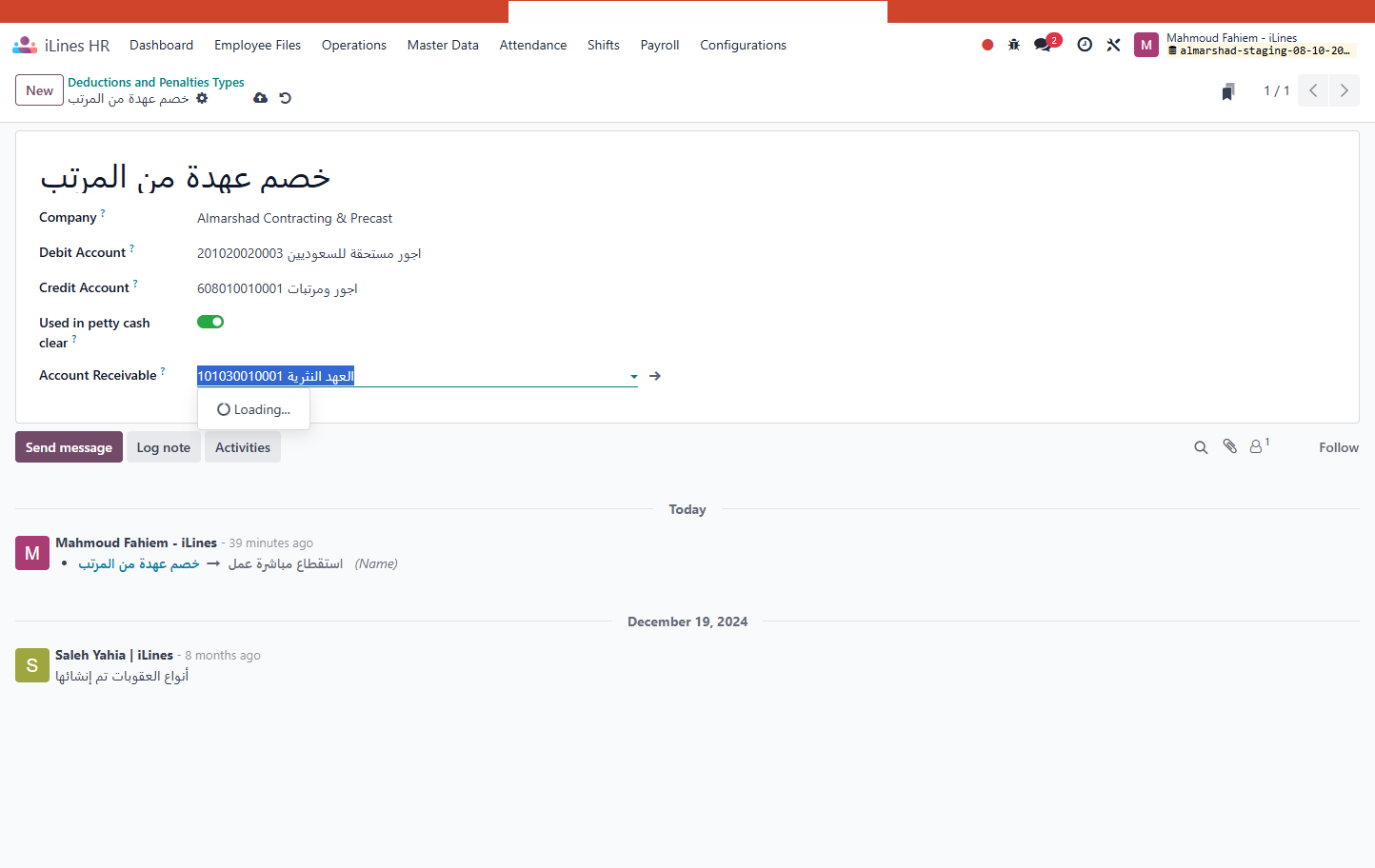Image resolution: width=1375 pixels, height=868 pixels.
Task: Open the Employee Files menu
Action: coord(257,45)
